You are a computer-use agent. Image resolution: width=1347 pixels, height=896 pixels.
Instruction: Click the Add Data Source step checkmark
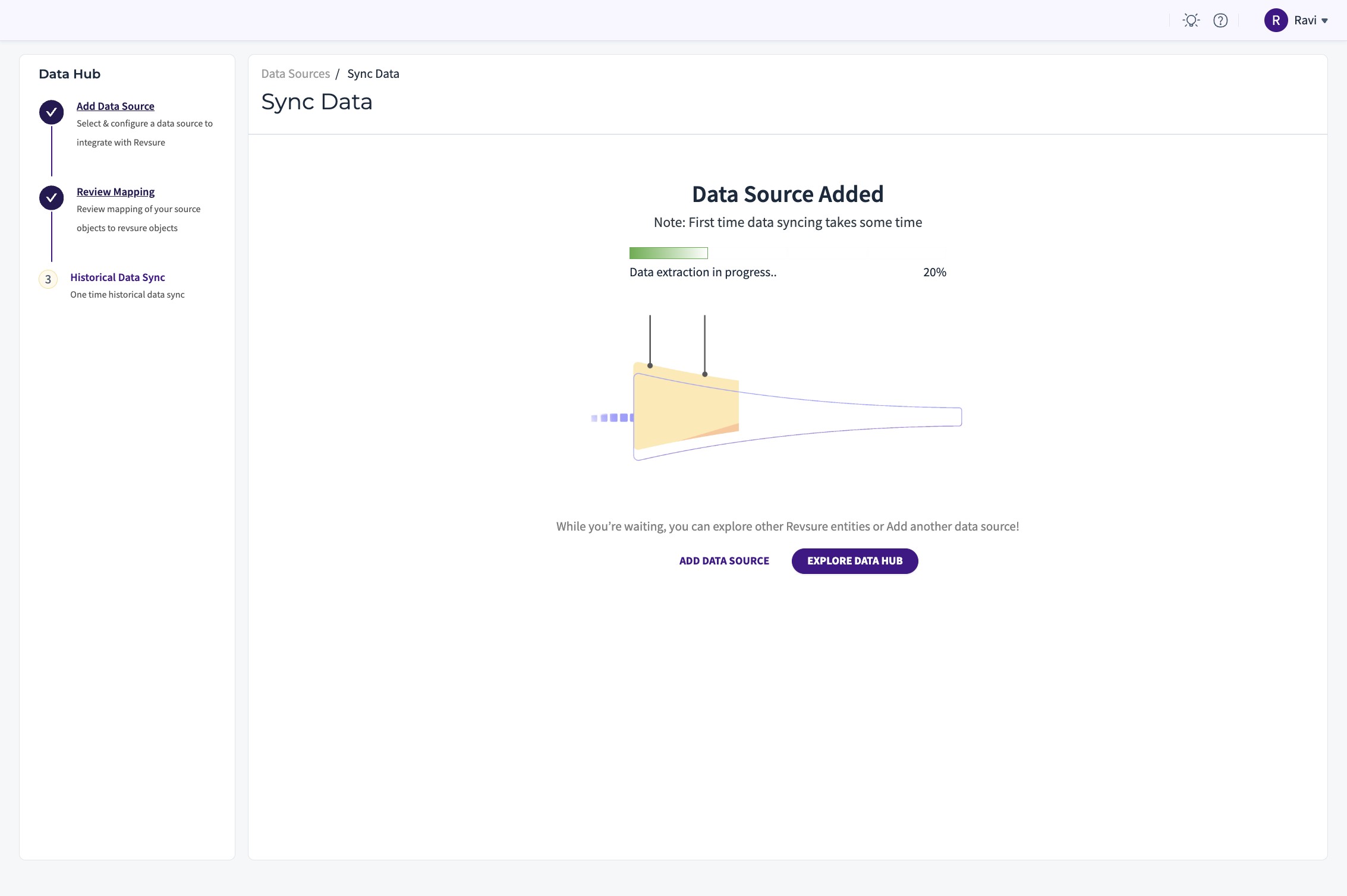click(x=52, y=112)
